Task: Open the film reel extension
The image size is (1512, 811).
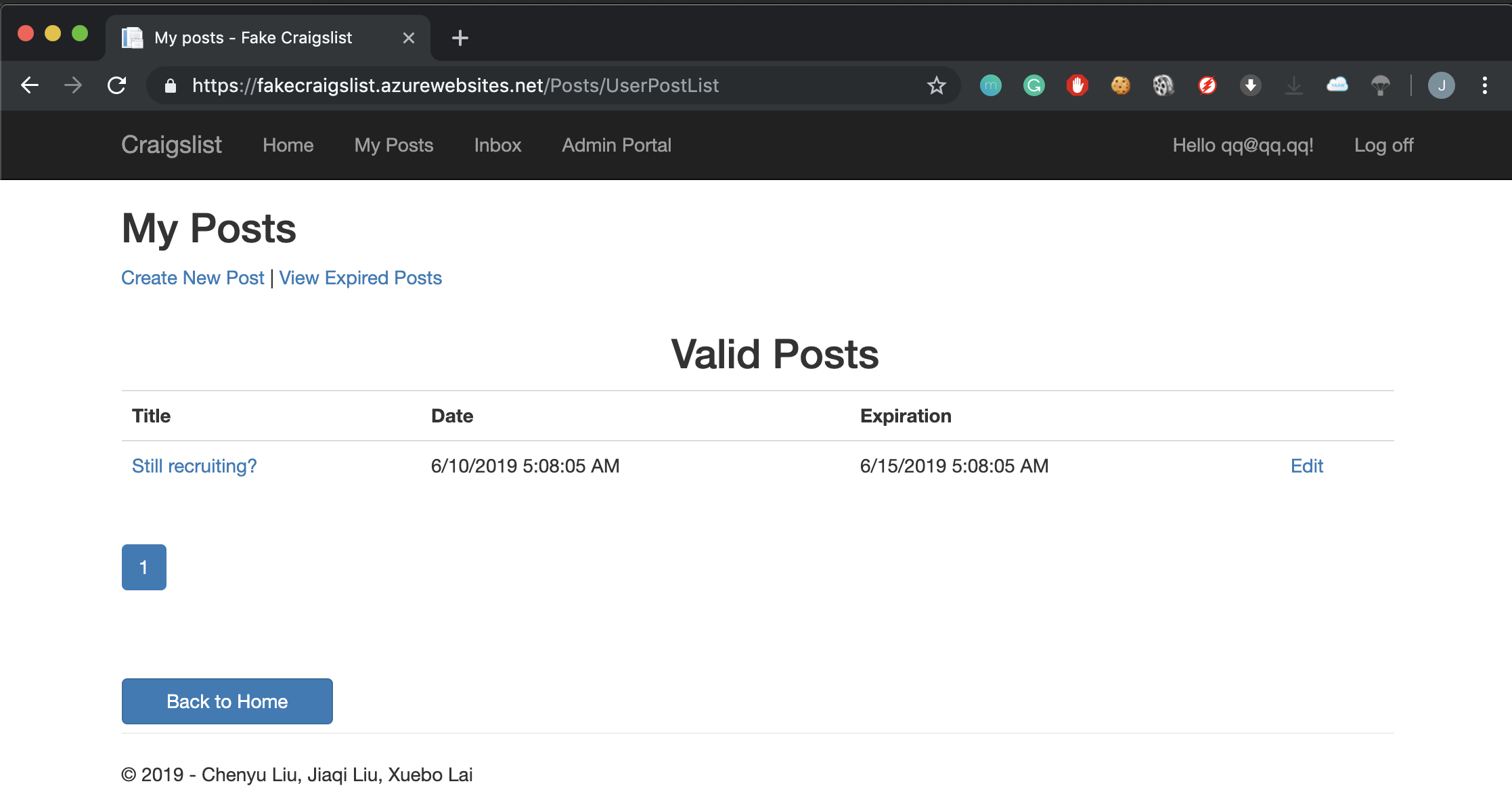Action: [1163, 85]
